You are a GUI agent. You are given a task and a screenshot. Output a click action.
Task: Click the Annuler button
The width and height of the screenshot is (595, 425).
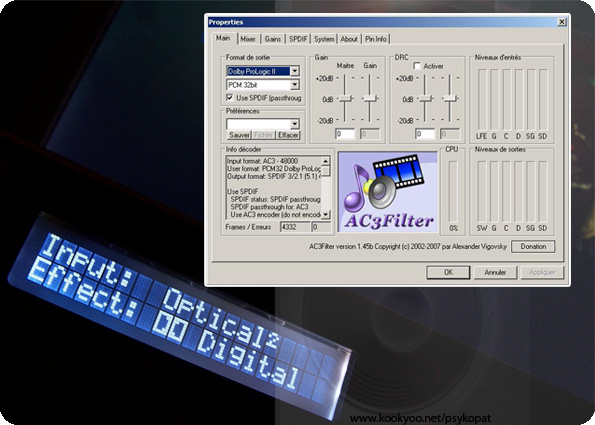(x=495, y=272)
